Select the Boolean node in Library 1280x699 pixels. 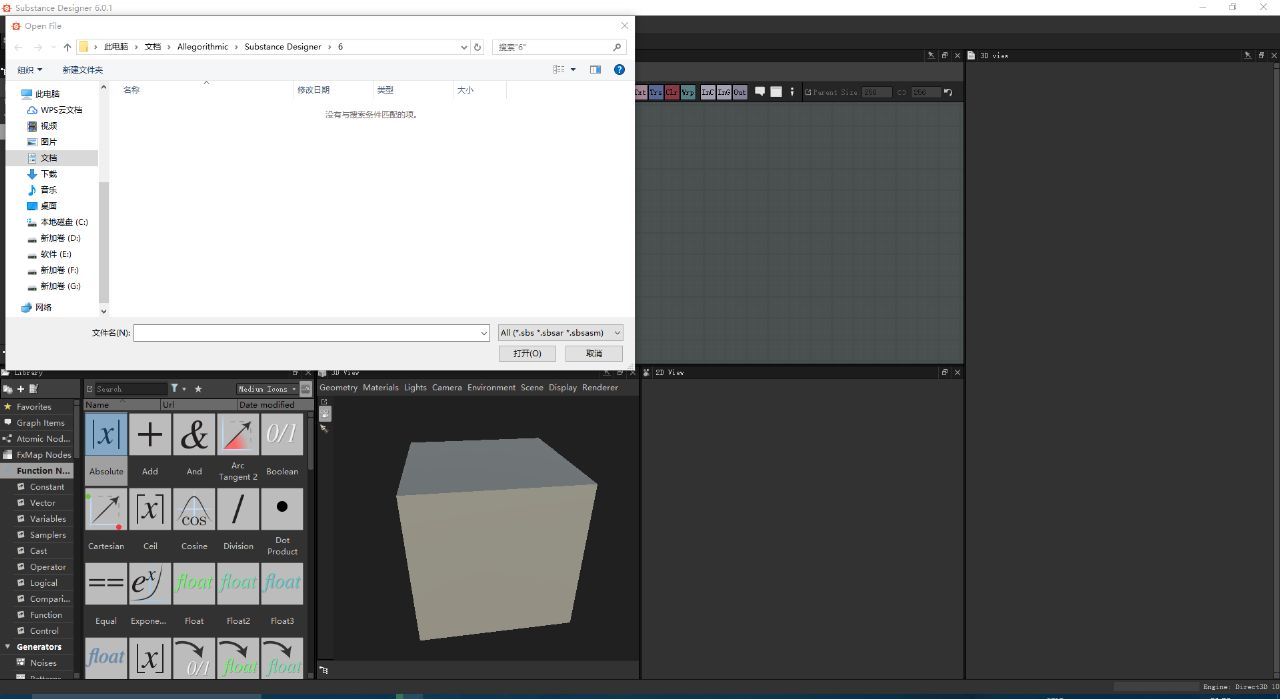[282, 435]
